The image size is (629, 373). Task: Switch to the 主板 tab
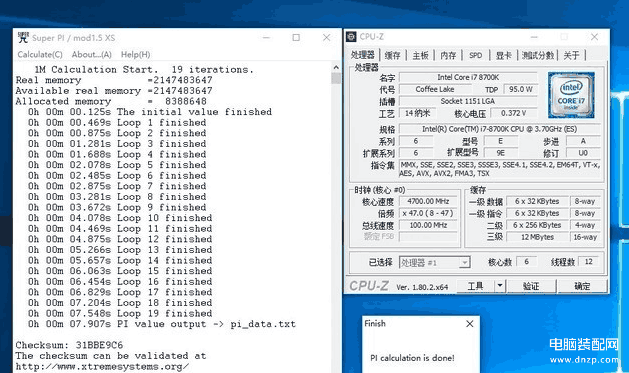click(420, 55)
